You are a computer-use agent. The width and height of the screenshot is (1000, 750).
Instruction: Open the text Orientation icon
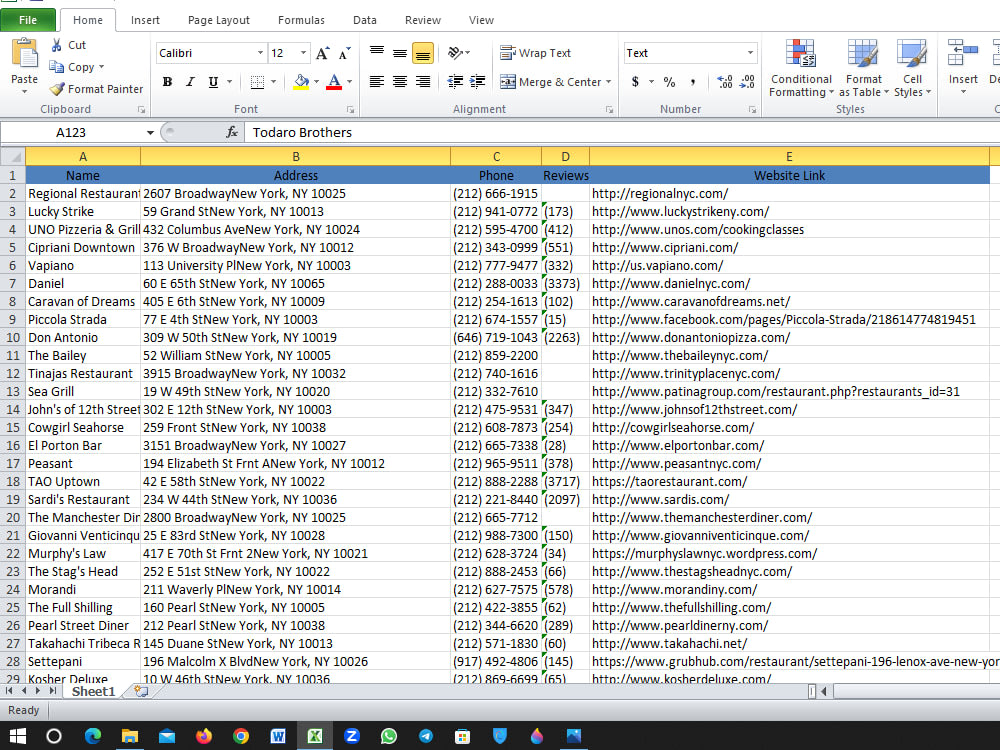[455, 53]
